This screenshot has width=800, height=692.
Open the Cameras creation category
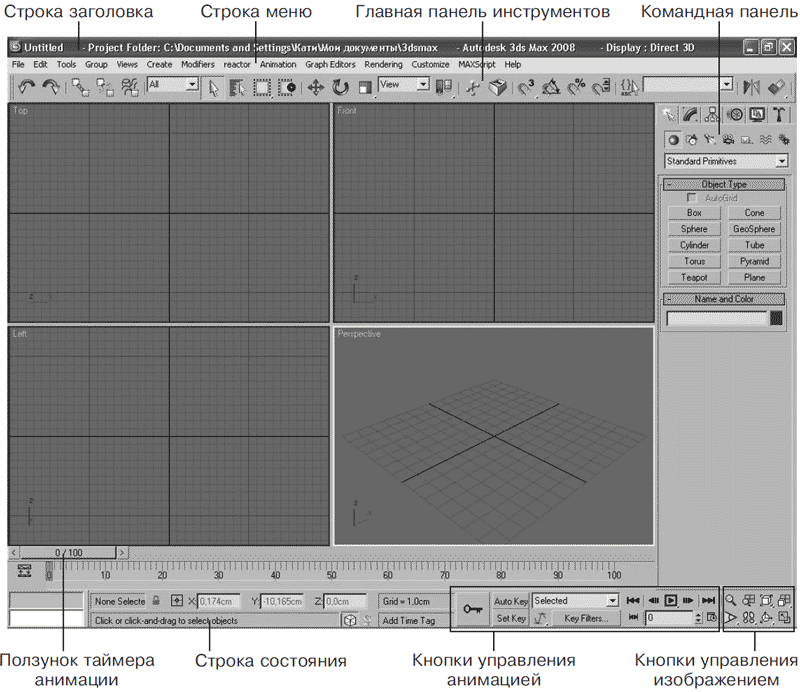pyautogui.click(x=728, y=139)
